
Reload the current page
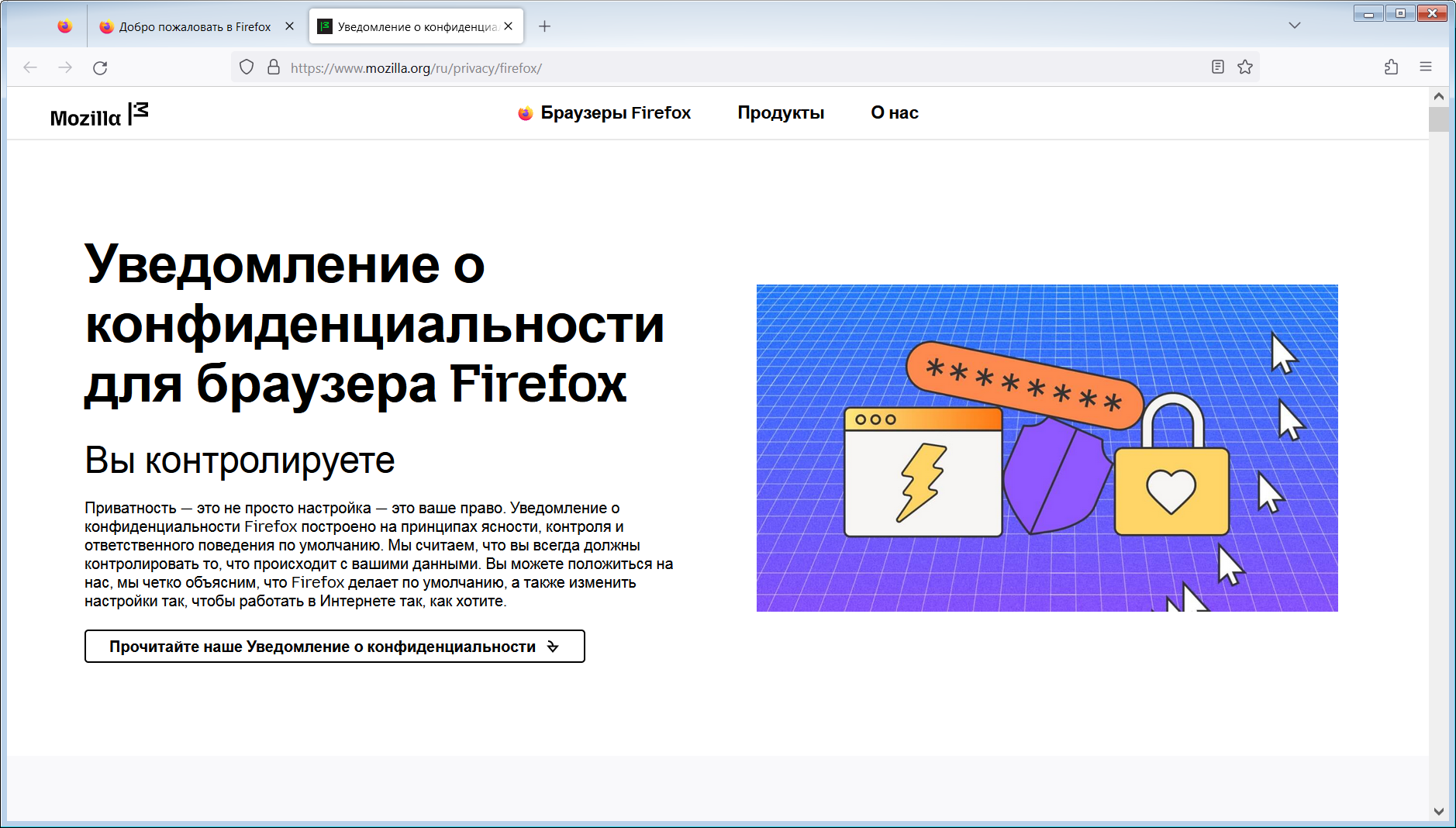click(x=100, y=68)
